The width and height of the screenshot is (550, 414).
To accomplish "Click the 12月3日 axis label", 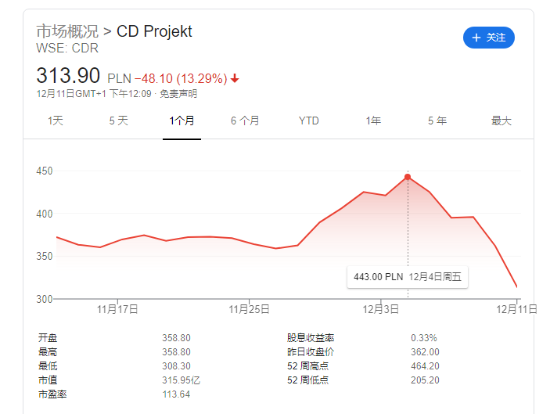I will 381,309.
